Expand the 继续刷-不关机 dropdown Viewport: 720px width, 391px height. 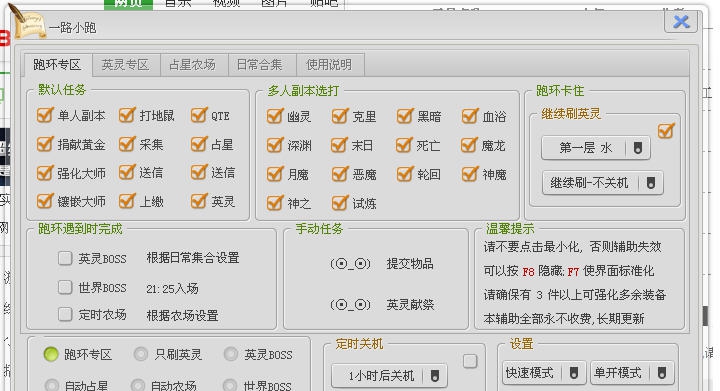click(602, 183)
